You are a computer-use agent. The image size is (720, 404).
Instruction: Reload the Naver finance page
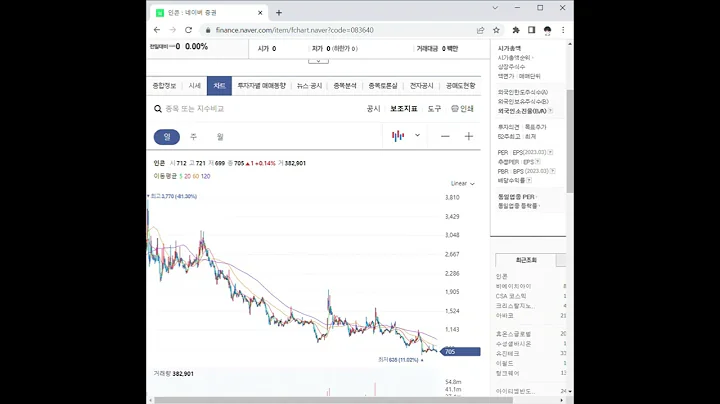188,30
